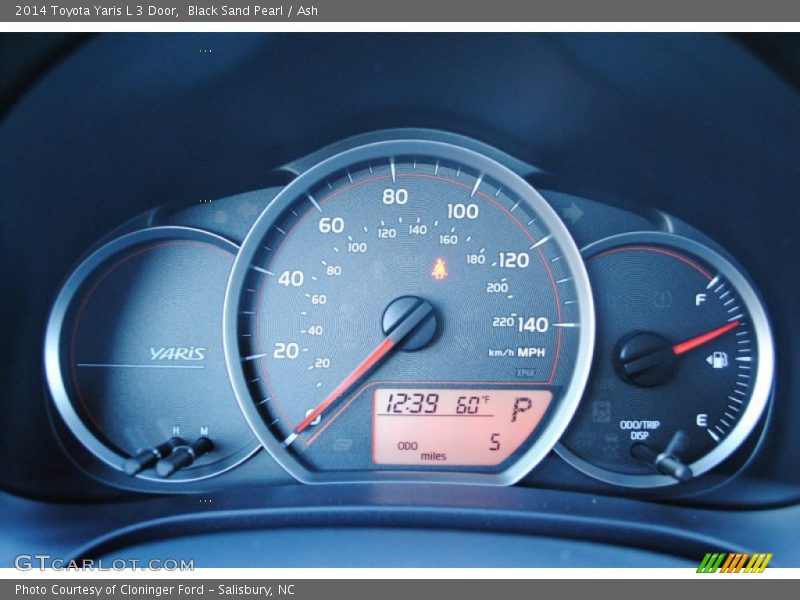Click the small 180 km/h numeral
The width and height of the screenshot is (800, 600).
coord(476,259)
